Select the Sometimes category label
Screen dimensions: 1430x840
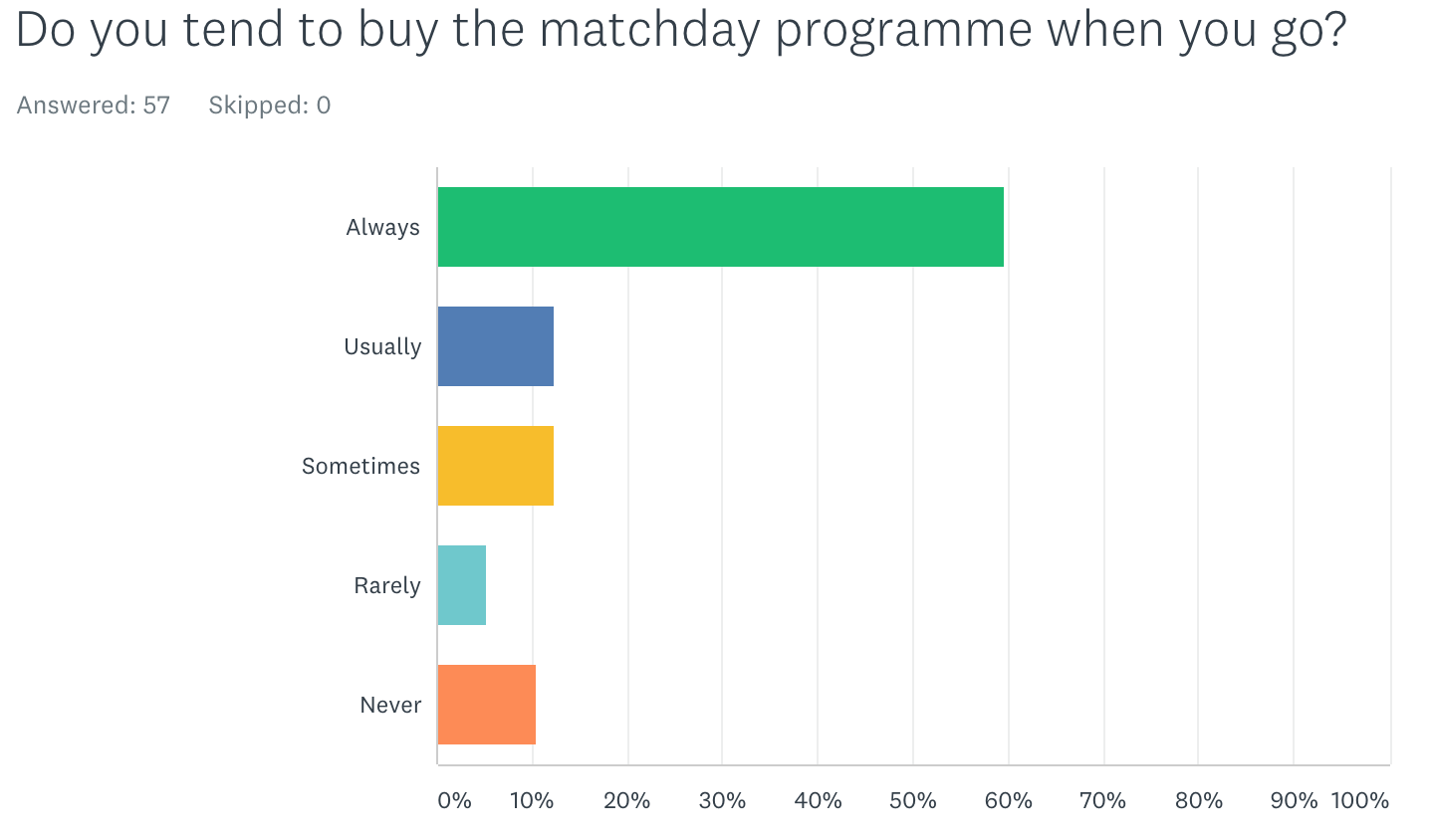[360, 466]
